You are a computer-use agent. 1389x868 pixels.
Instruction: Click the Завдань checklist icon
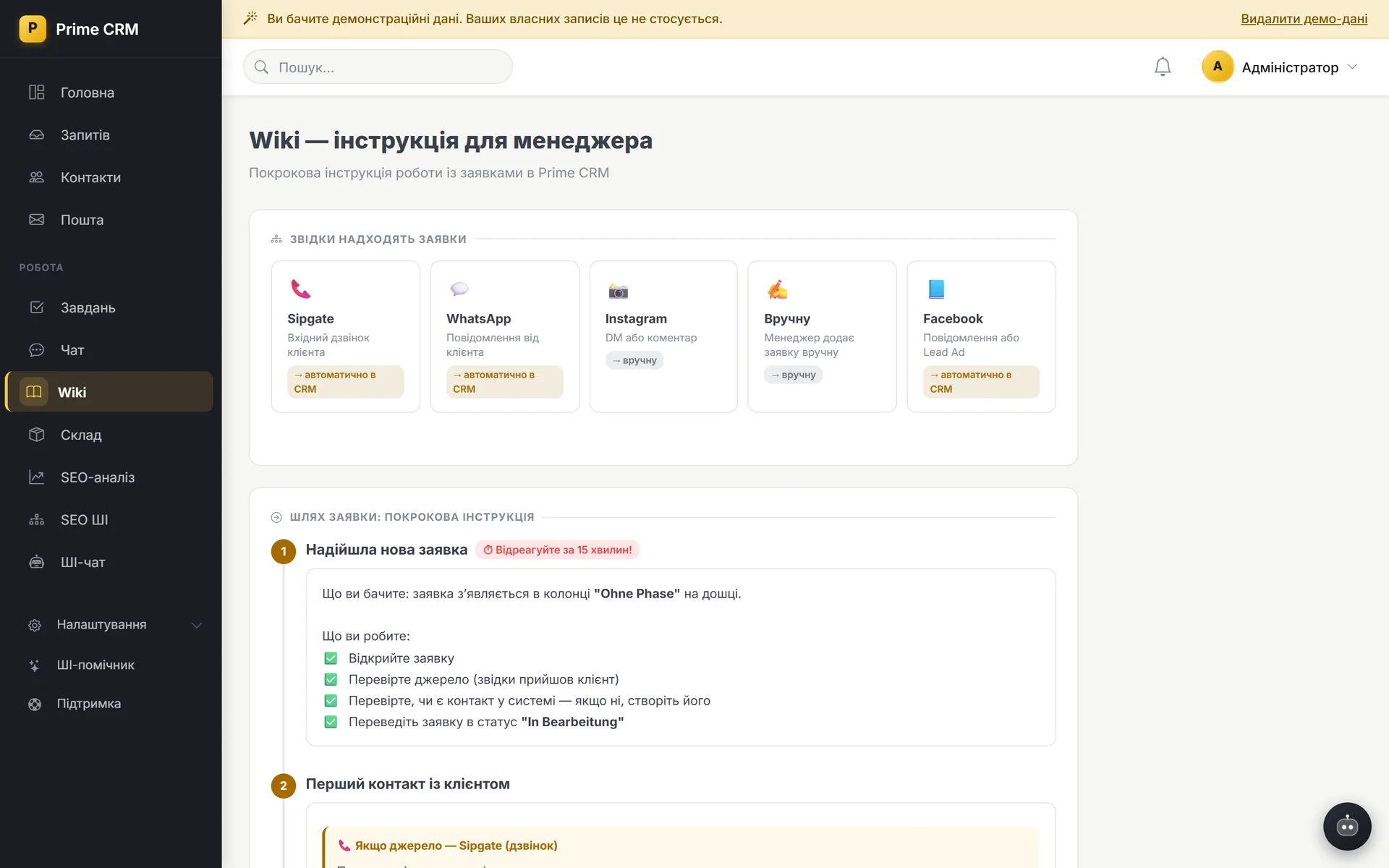point(36,307)
